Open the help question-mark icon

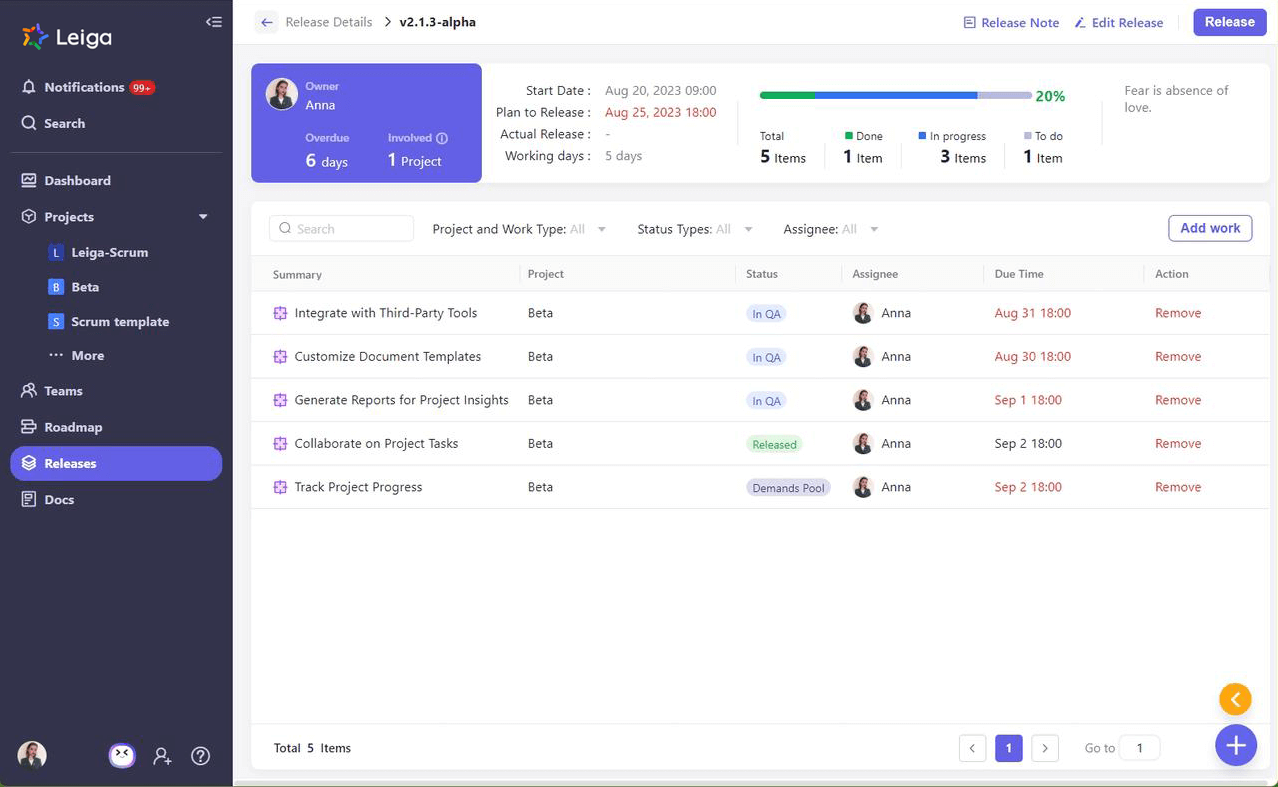[x=200, y=756]
